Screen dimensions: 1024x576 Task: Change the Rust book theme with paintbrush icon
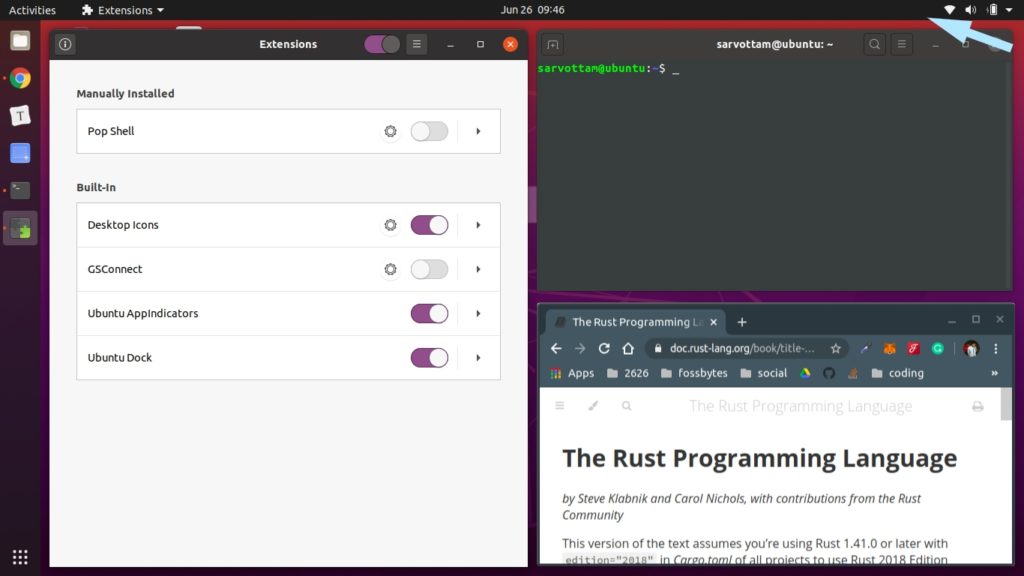tap(592, 405)
